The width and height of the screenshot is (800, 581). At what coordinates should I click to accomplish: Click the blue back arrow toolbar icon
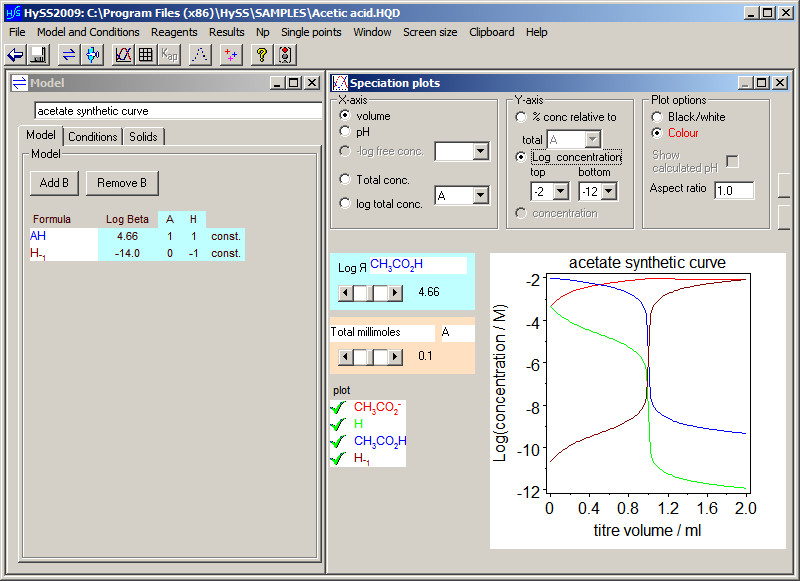click(16, 55)
